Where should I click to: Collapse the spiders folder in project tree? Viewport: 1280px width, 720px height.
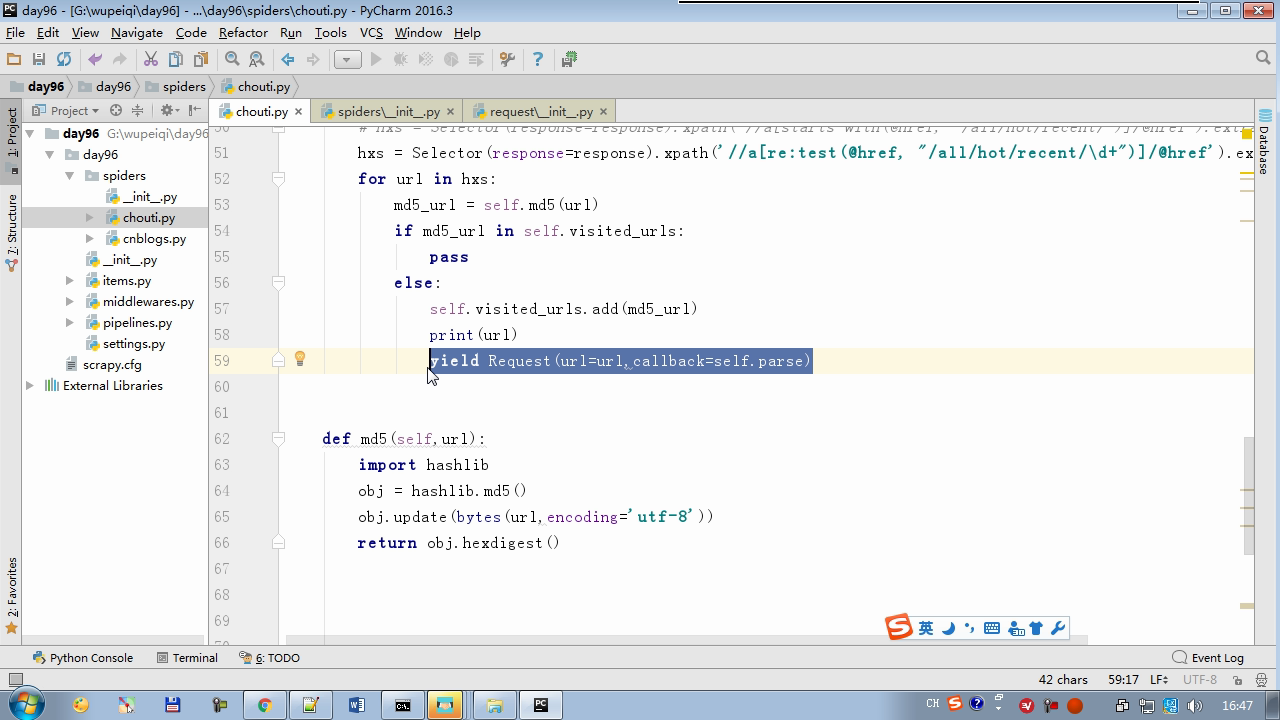click(x=70, y=176)
